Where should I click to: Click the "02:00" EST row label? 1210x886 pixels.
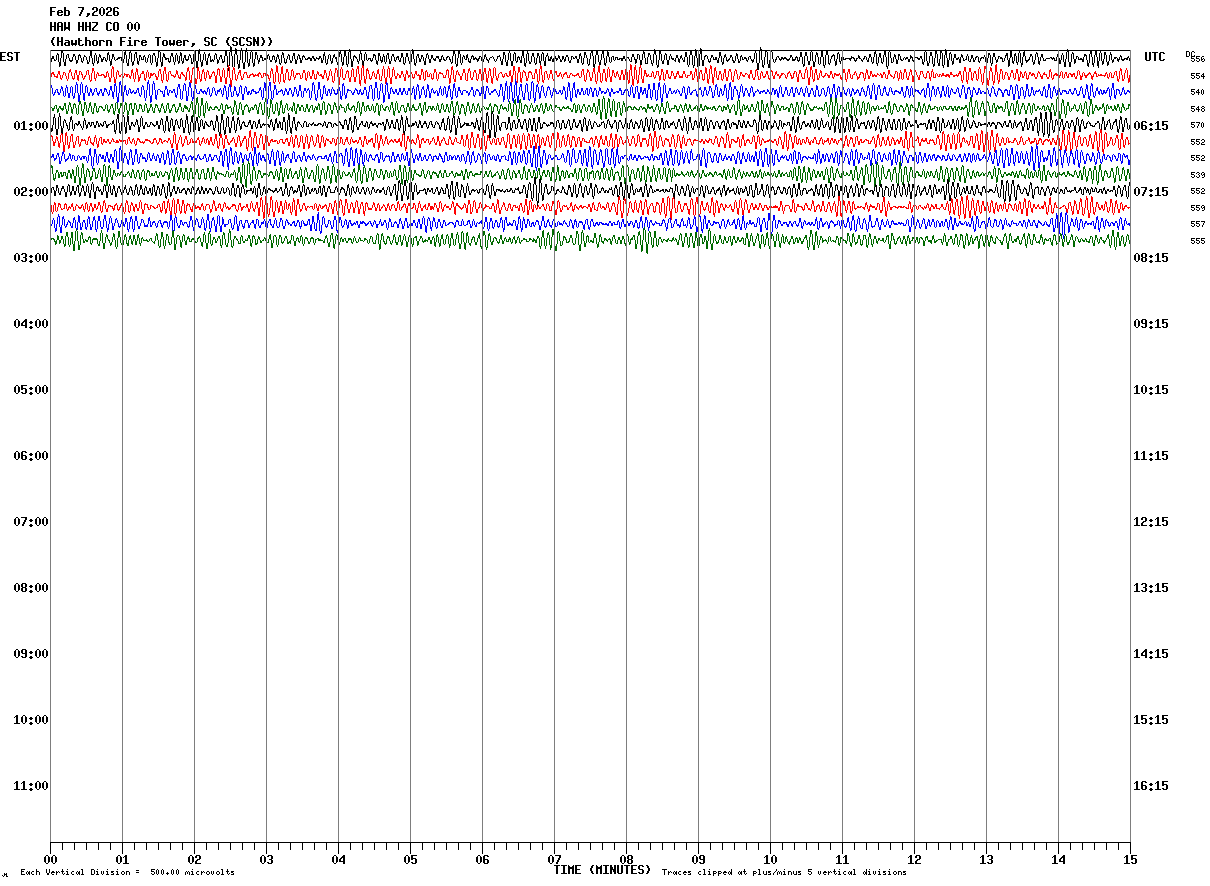[31, 192]
